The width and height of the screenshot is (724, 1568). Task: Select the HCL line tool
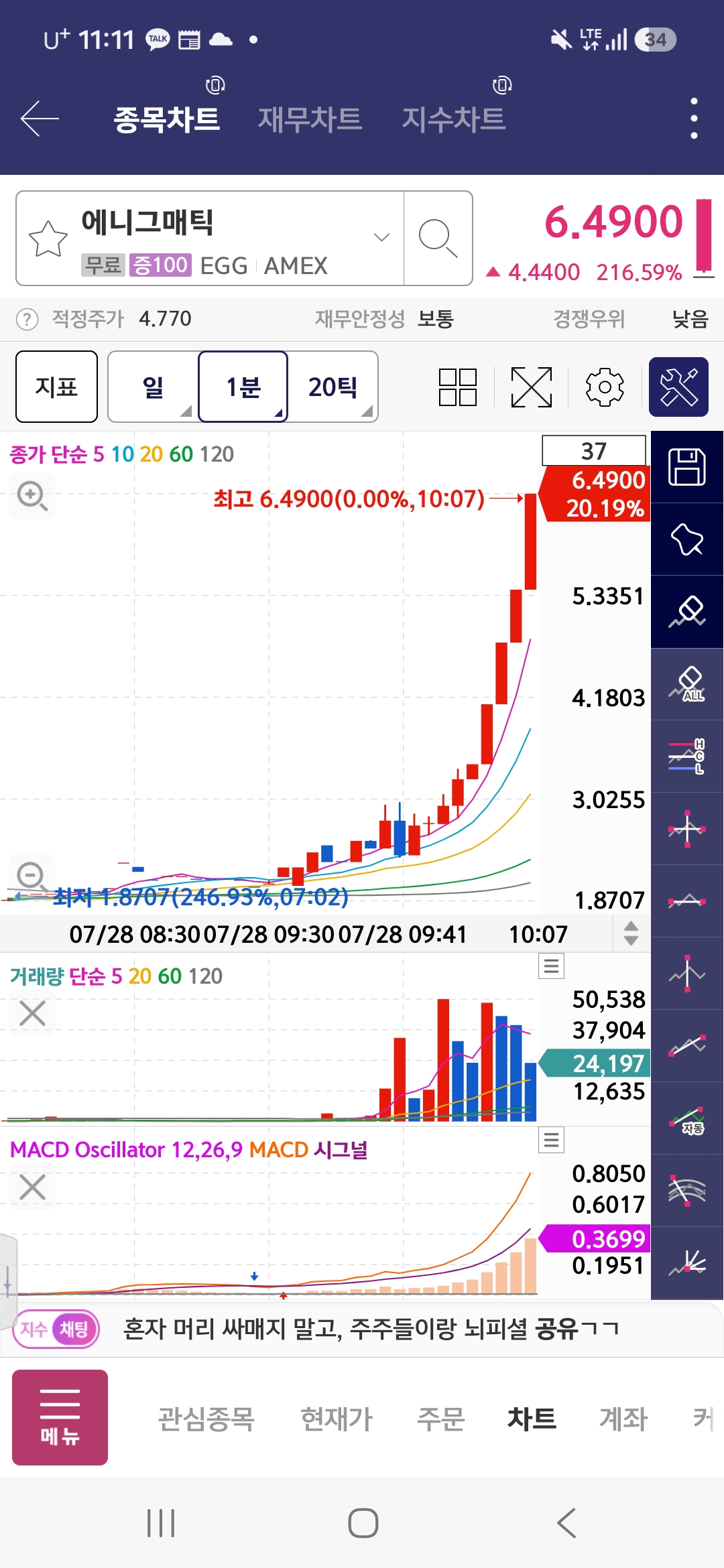(687, 757)
